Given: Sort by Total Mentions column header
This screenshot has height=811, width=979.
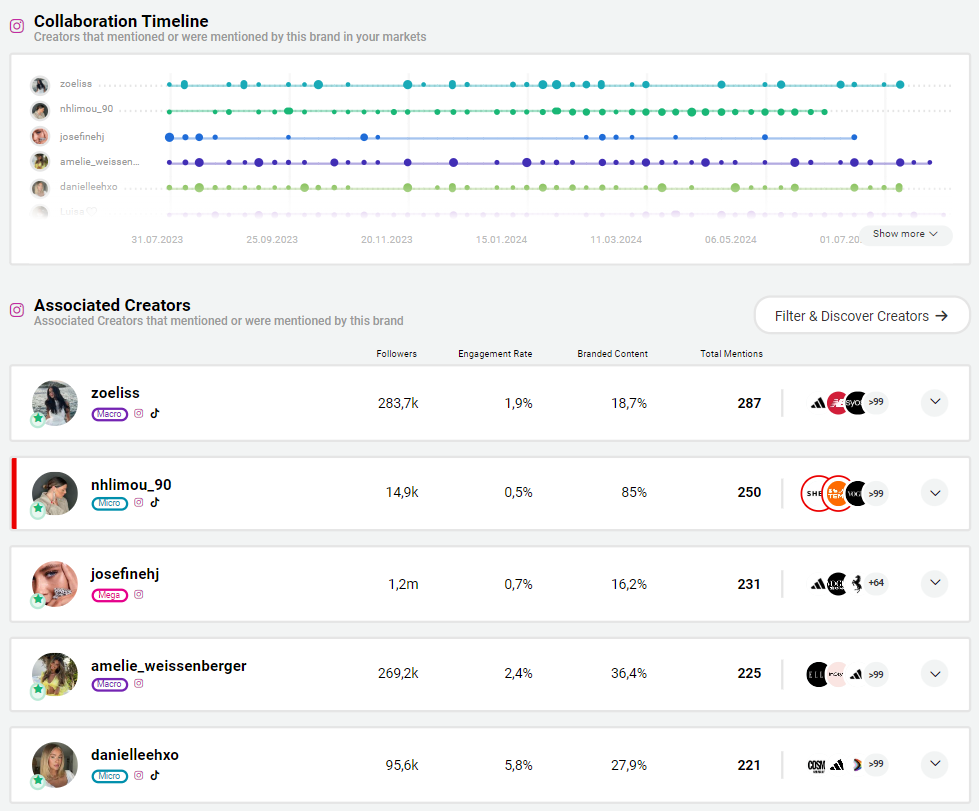Looking at the screenshot, I should (x=731, y=354).
